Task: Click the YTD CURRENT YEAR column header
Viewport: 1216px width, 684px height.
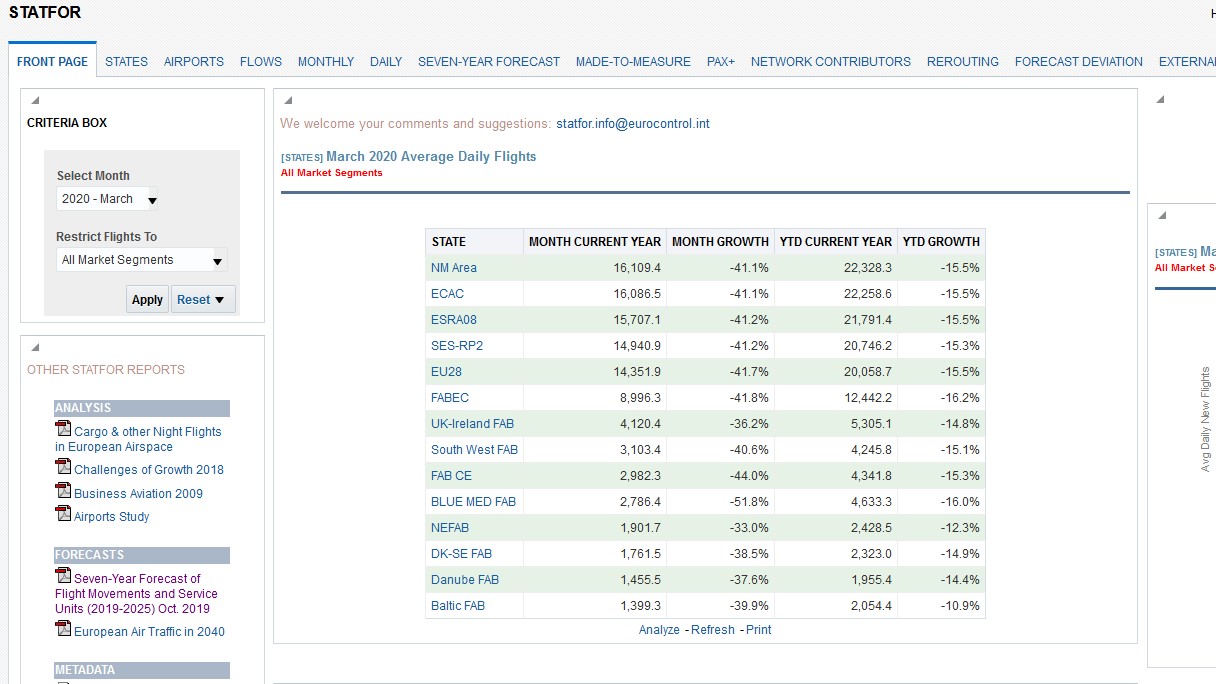Action: pyautogui.click(x=836, y=242)
